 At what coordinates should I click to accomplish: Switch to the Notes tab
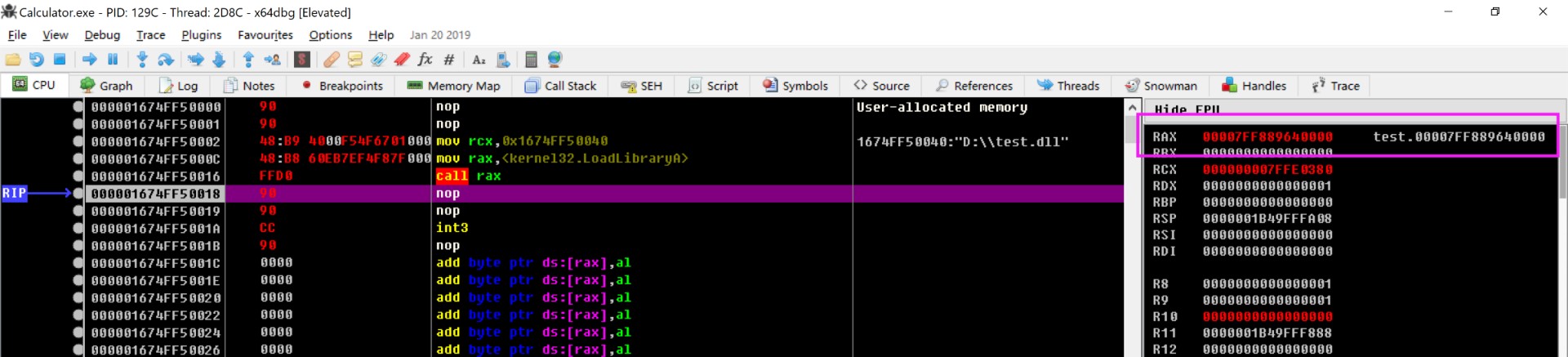click(250, 86)
